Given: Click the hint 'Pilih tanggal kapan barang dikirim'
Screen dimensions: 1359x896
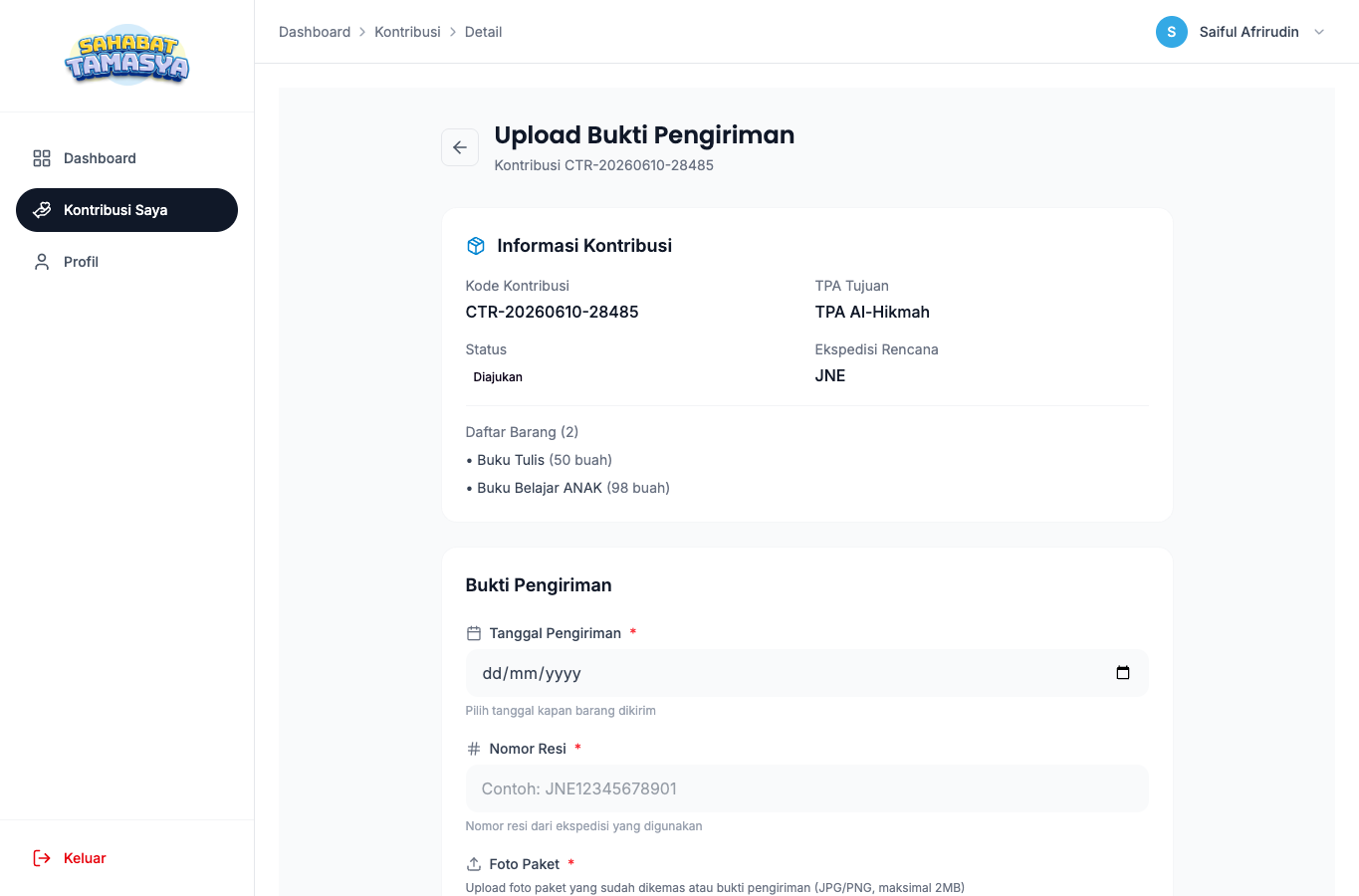Looking at the screenshot, I should click(x=561, y=711).
